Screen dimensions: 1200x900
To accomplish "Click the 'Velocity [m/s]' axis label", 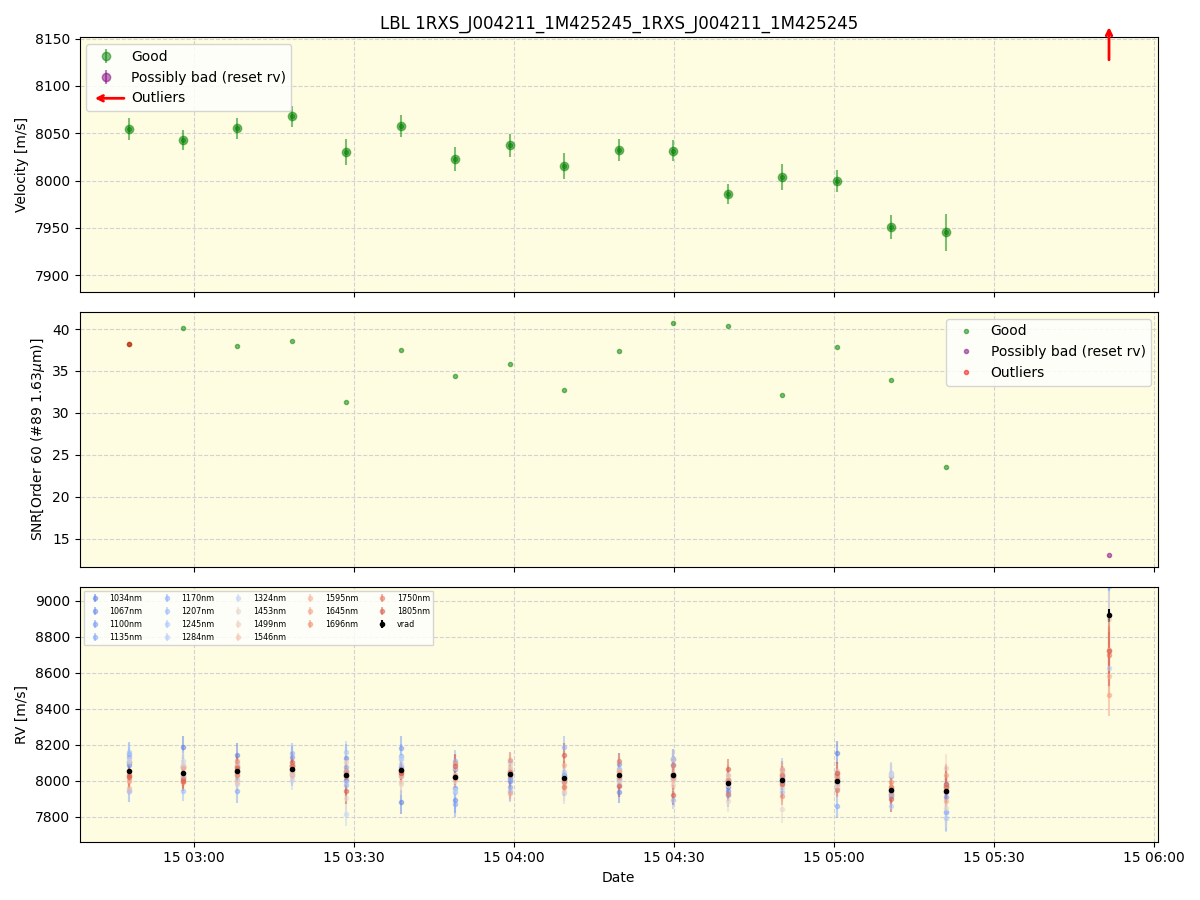I will click(x=21, y=165).
